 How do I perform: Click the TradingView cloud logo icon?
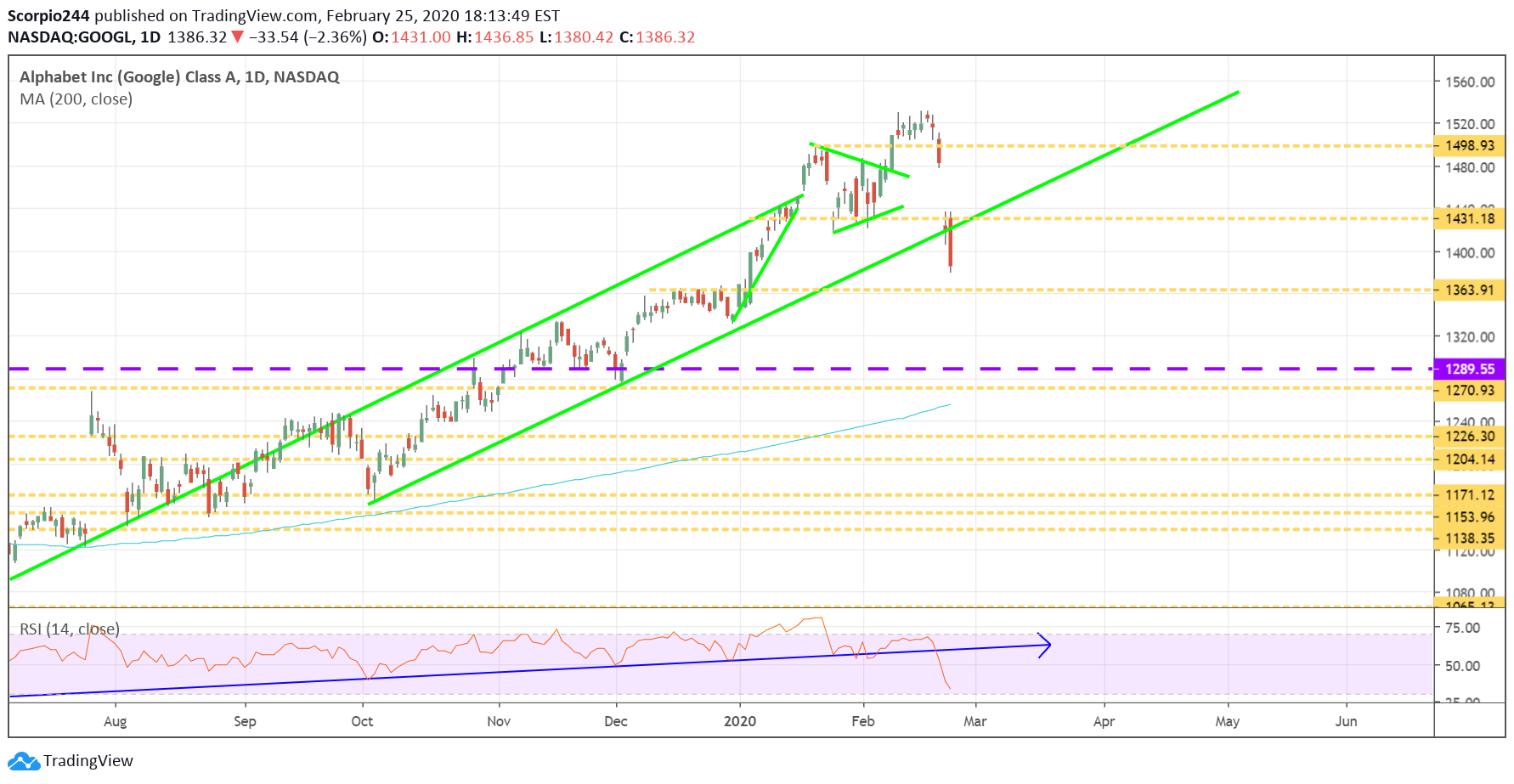24,761
